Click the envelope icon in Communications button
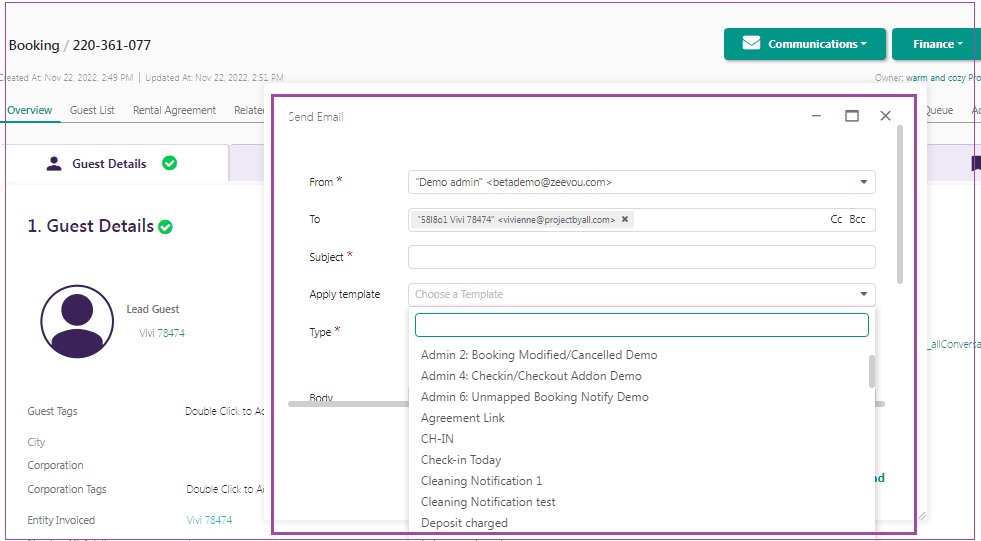The image size is (981, 541). (751, 43)
